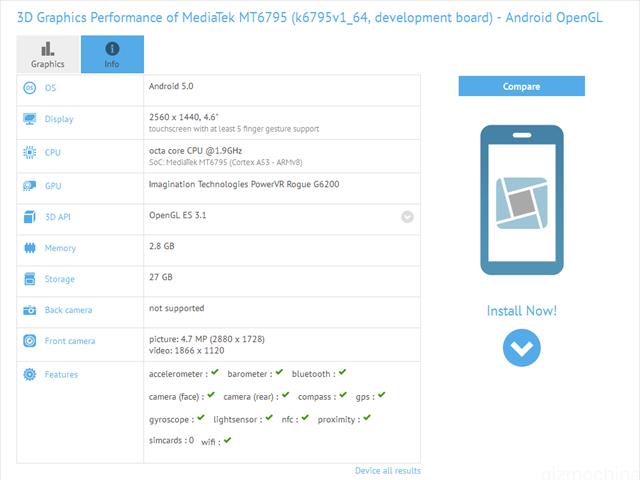Select video: 1866 x 1120 text
The height and width of the screenshot is (480, 640).
[x=187, y=351]
